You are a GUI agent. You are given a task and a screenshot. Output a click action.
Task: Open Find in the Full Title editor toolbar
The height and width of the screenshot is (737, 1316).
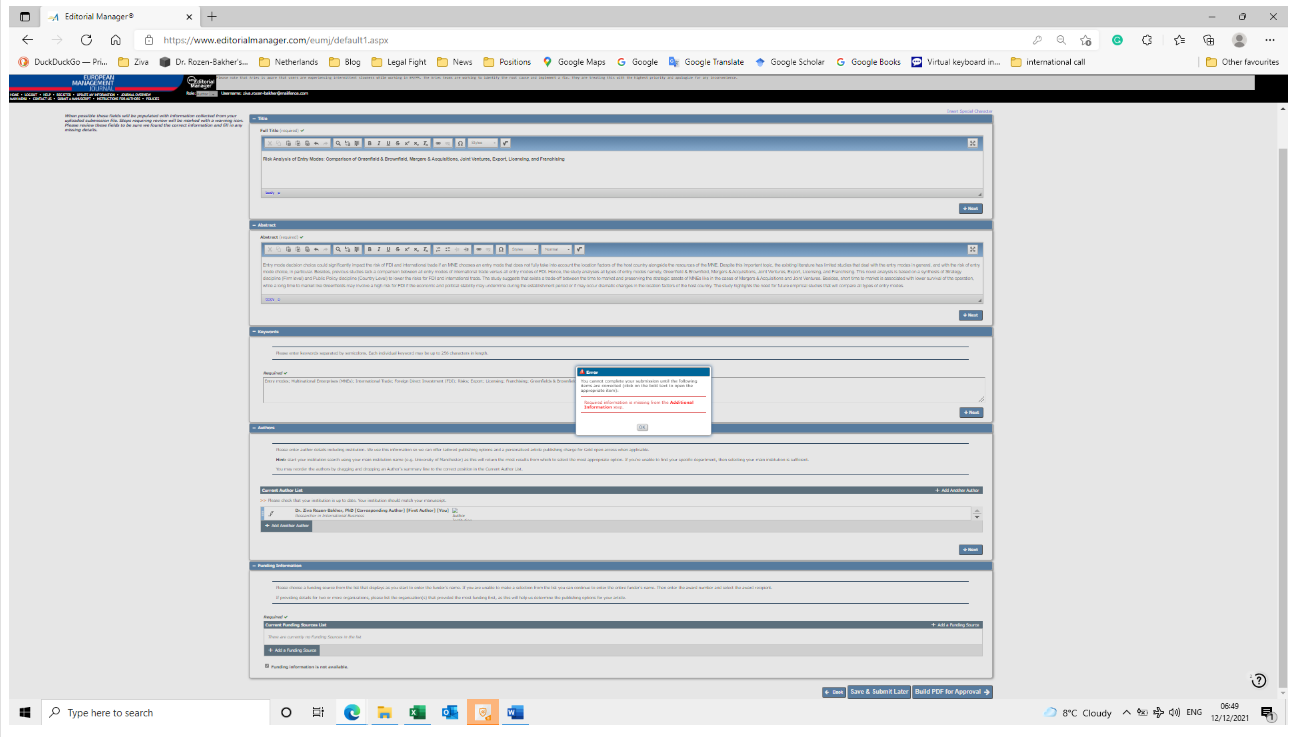(338, 143)
